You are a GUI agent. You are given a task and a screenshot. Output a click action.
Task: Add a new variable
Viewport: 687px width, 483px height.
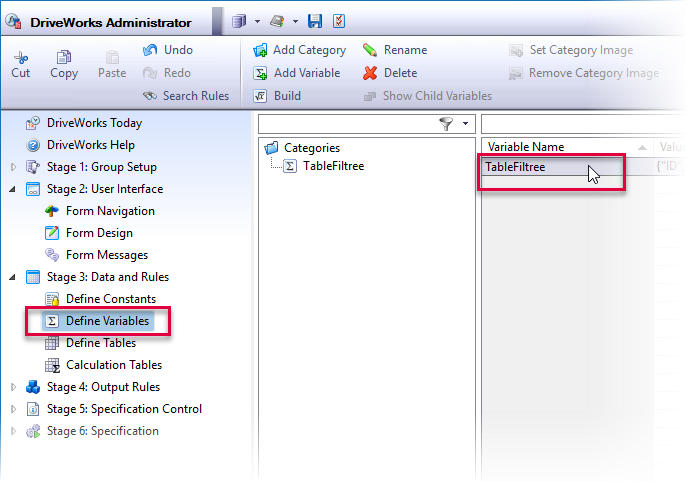297,73
